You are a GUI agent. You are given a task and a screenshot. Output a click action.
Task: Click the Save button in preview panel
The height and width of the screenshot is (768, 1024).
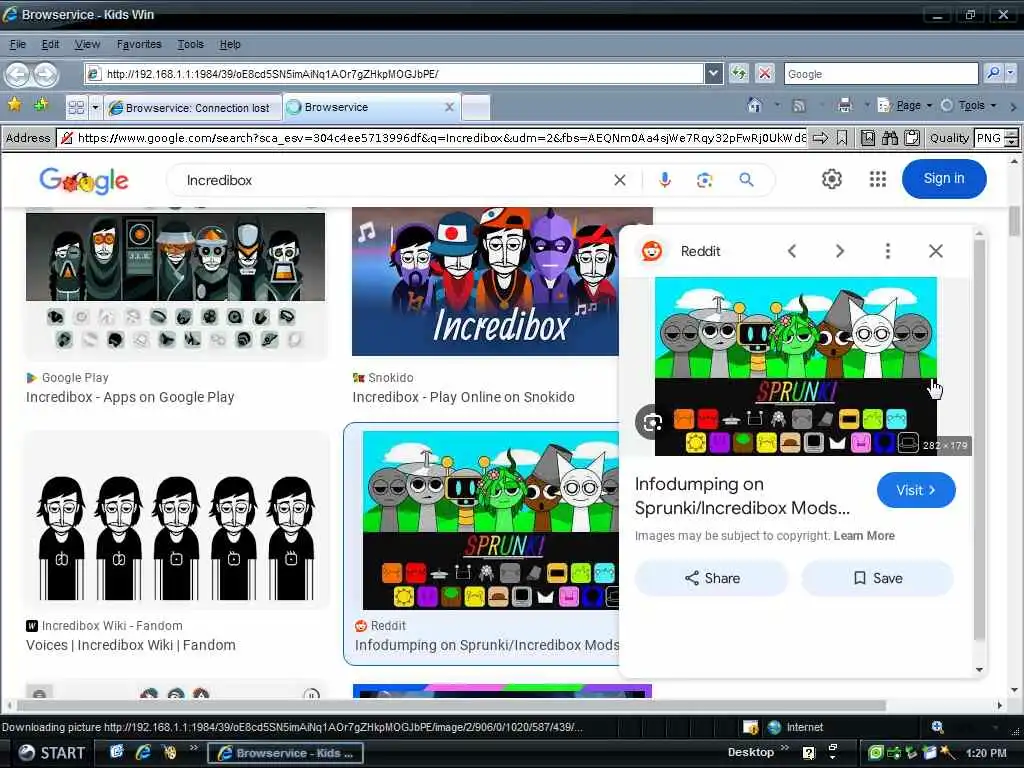click(x=878, y=578)
